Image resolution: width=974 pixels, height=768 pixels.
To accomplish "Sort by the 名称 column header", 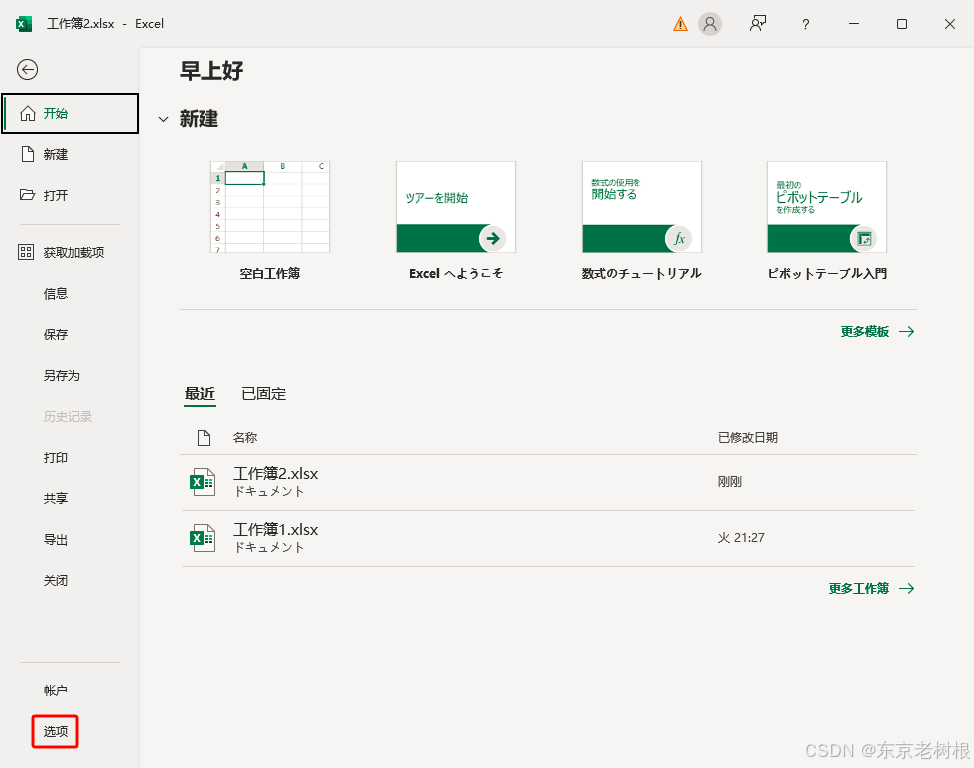I will click(245, 437).
